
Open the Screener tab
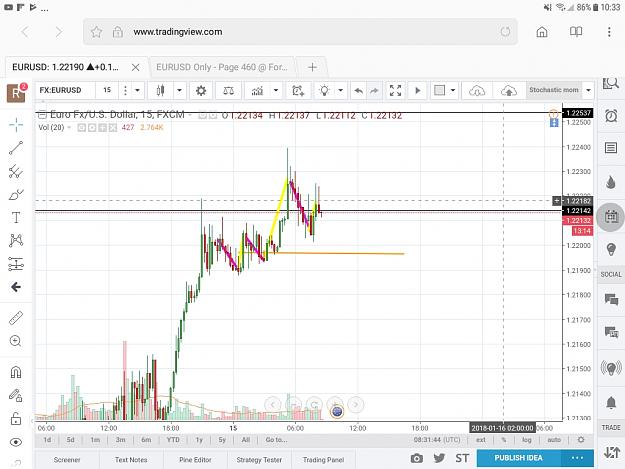click(x=67, y=460)
